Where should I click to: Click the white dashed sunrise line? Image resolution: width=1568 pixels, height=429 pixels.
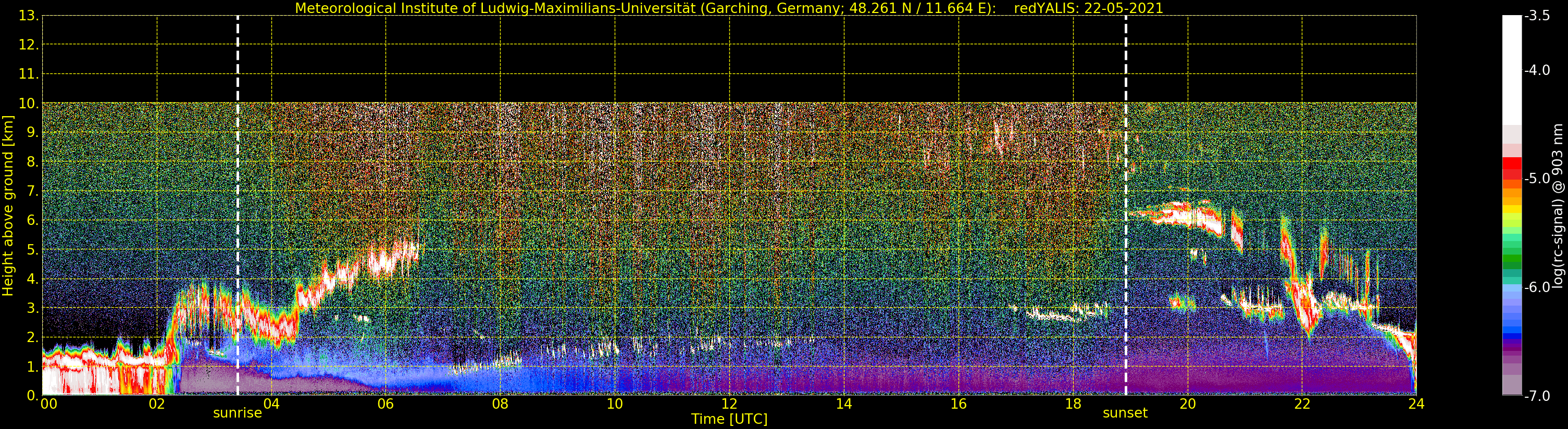[x=238, y=206]
